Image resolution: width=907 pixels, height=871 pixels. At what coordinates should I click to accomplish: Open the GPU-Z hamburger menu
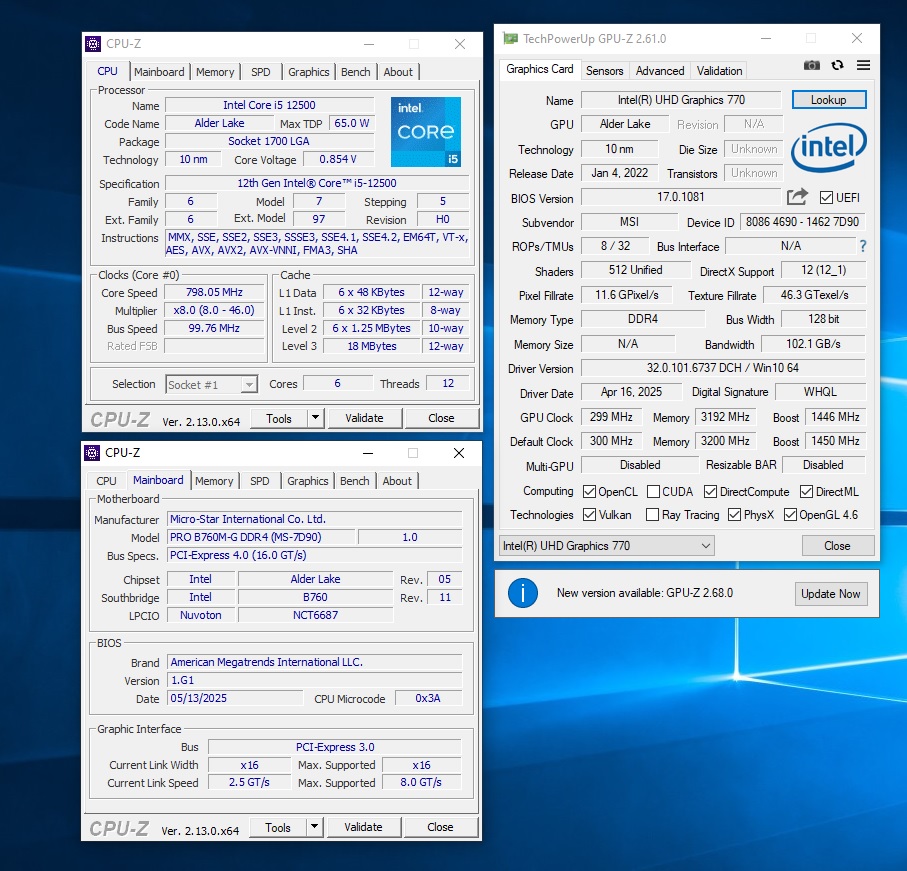click(x=863, y=65)
